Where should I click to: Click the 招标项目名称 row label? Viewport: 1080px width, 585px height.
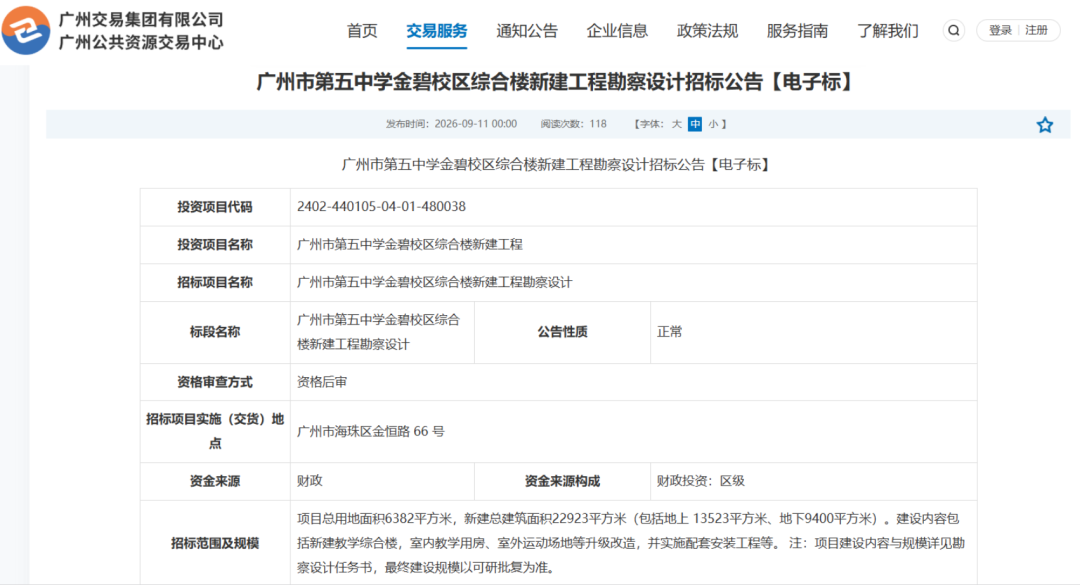pyautogui.click(x=215, y=283)
